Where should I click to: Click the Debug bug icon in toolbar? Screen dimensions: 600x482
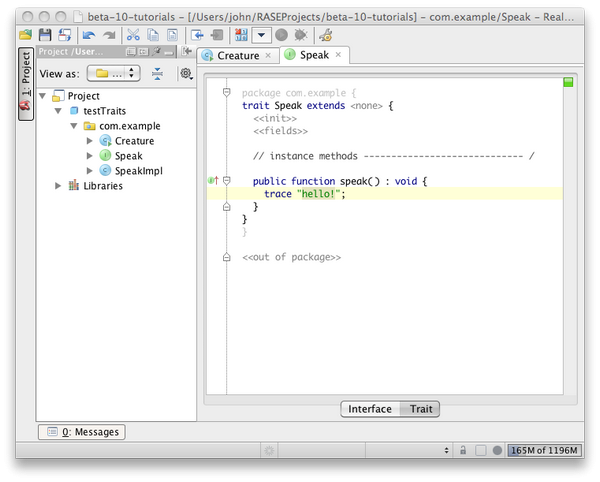point(301,35)
